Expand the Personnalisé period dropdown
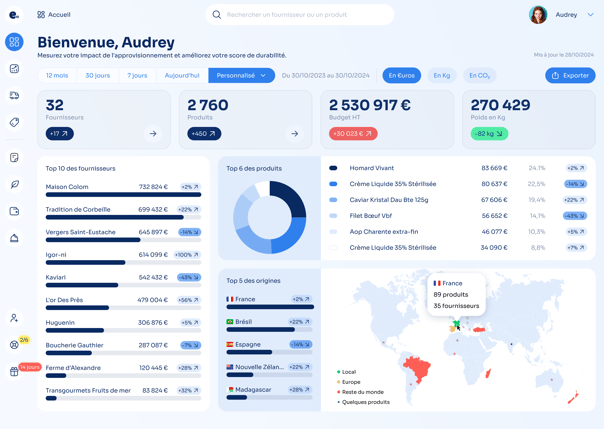This screenshot has width=604, height=429. (242, 75)
